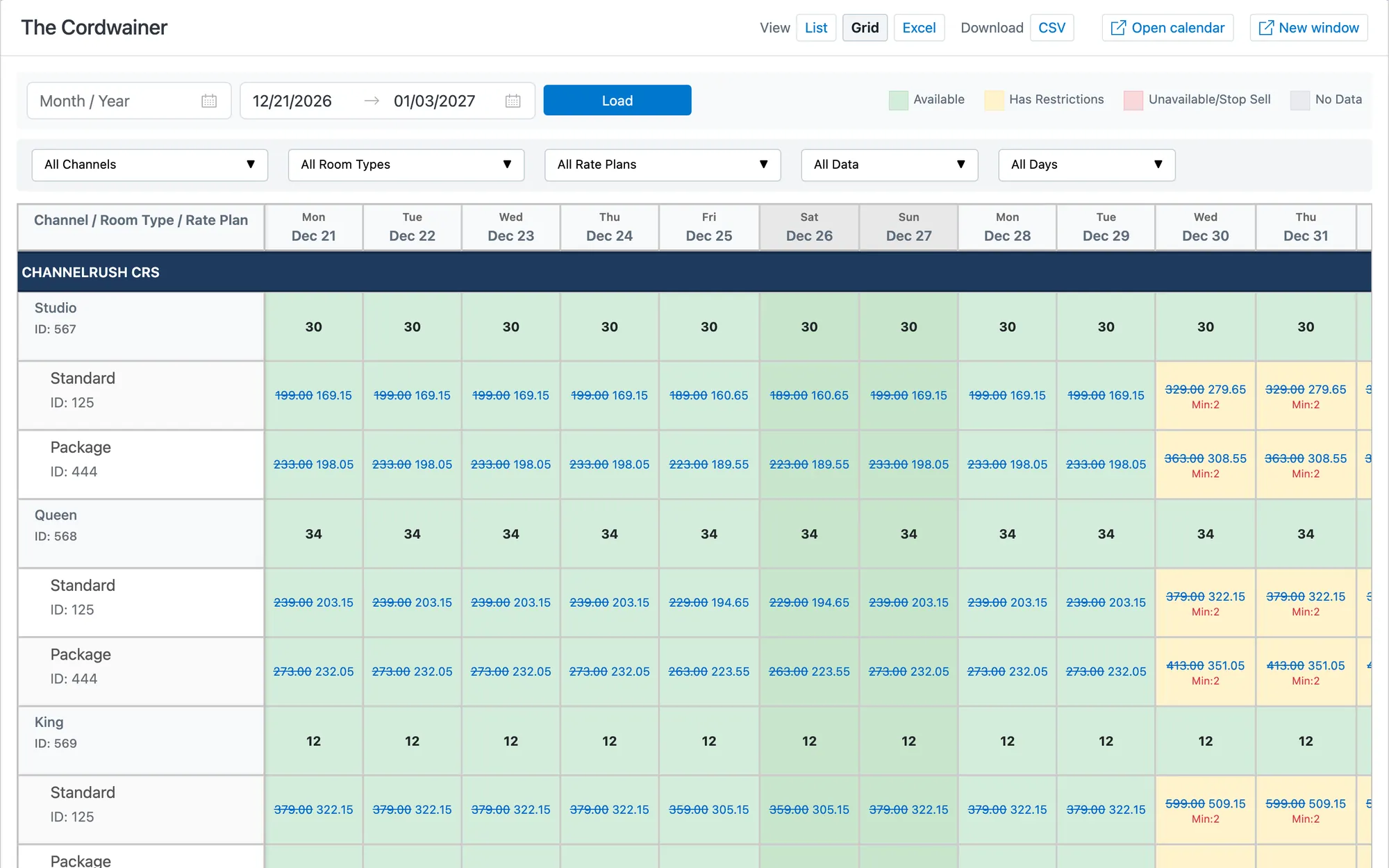
Task: Click the CHANNELRUSH CRS channel header row
Action: coord(694,272)
